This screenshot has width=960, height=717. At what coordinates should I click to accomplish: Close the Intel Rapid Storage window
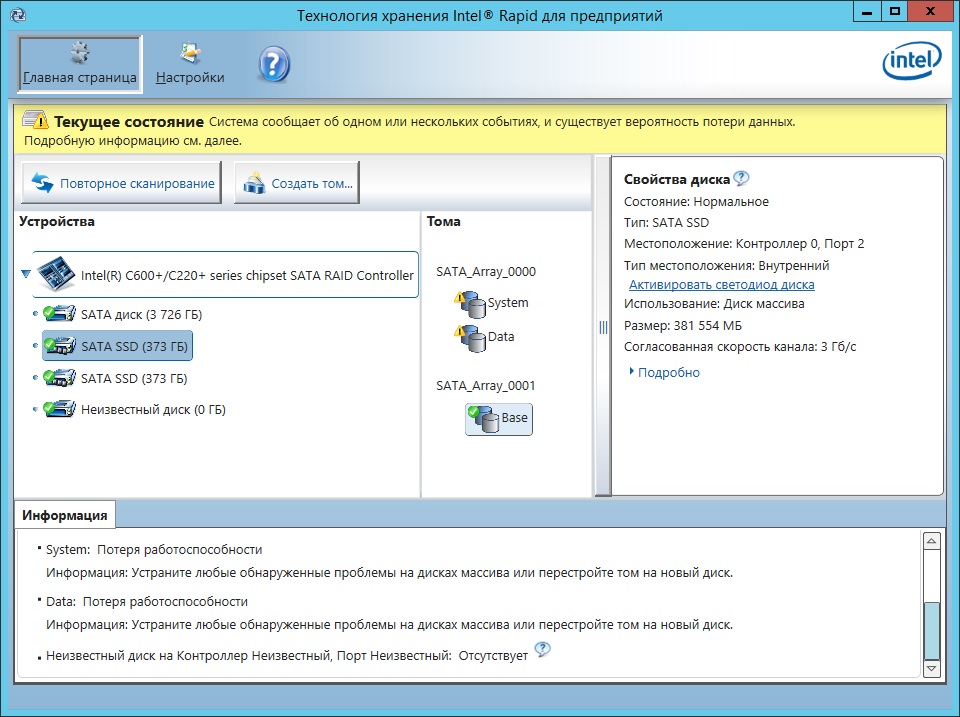(931, 12)
